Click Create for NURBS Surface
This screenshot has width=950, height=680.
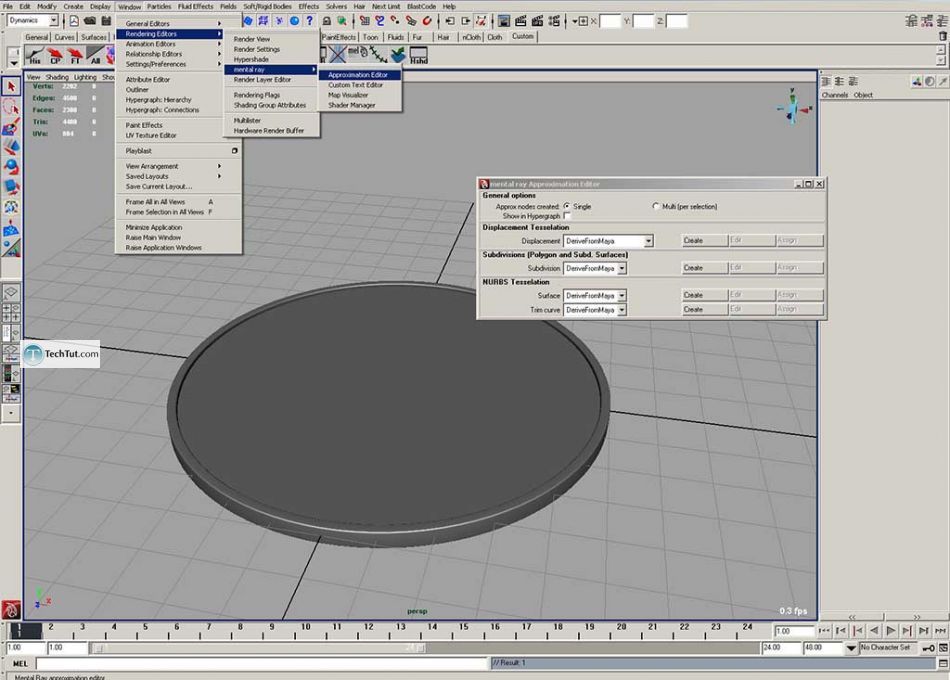[705, 295]
